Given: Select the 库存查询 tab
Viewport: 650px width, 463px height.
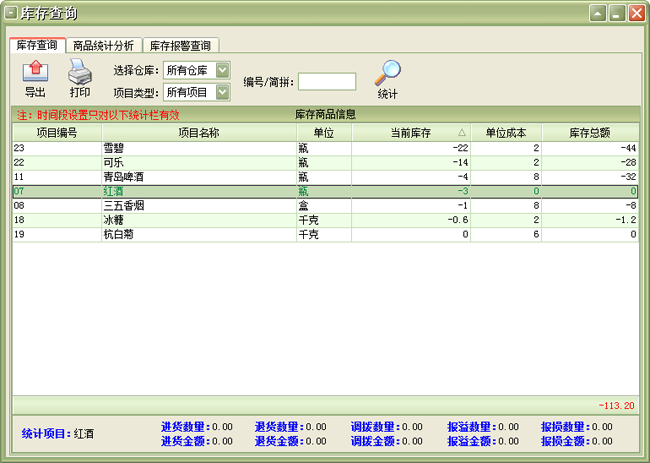Looking at the screenshot, I should [37, 46].
